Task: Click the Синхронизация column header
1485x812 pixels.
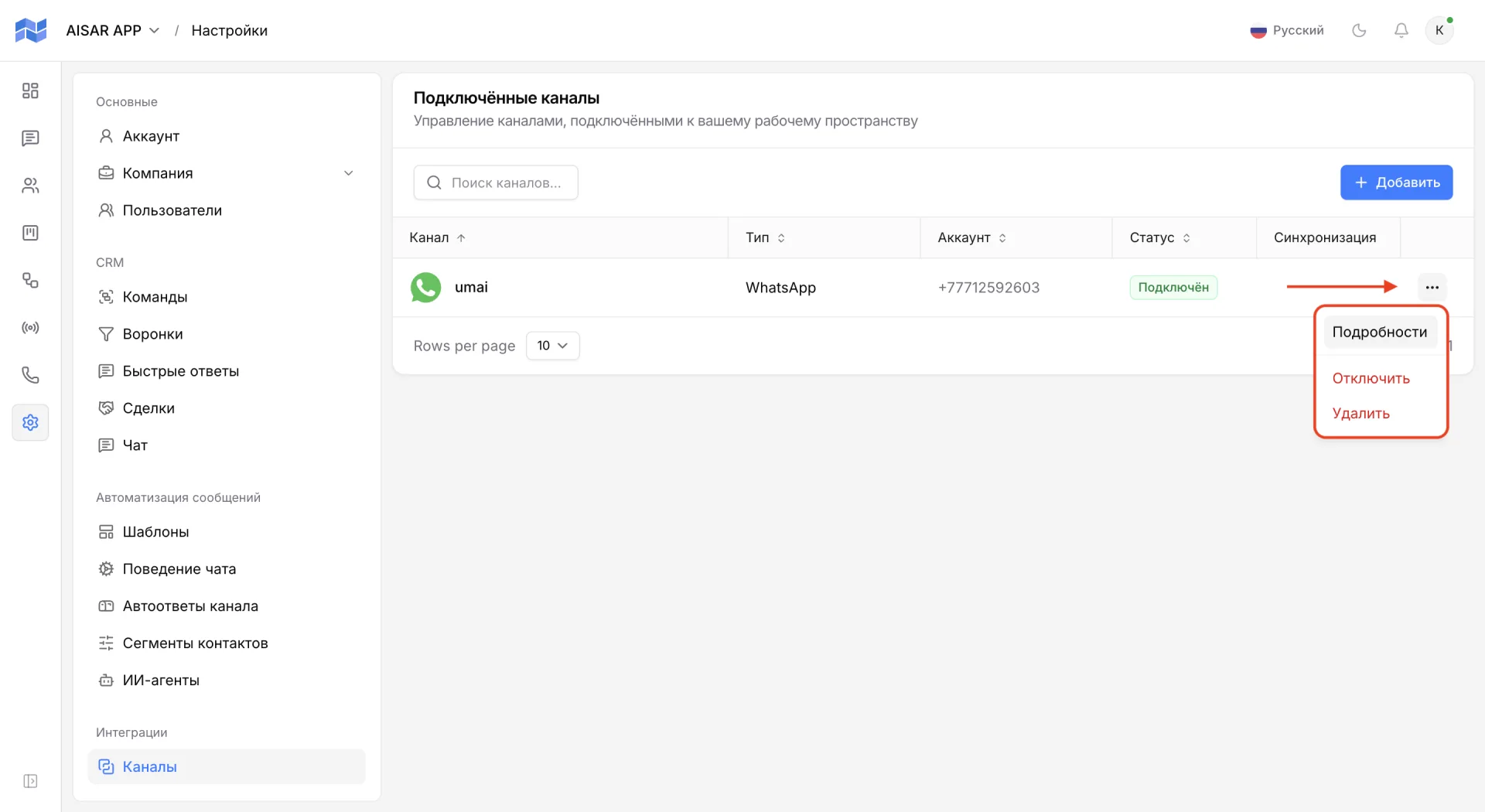Action: 1325,237
